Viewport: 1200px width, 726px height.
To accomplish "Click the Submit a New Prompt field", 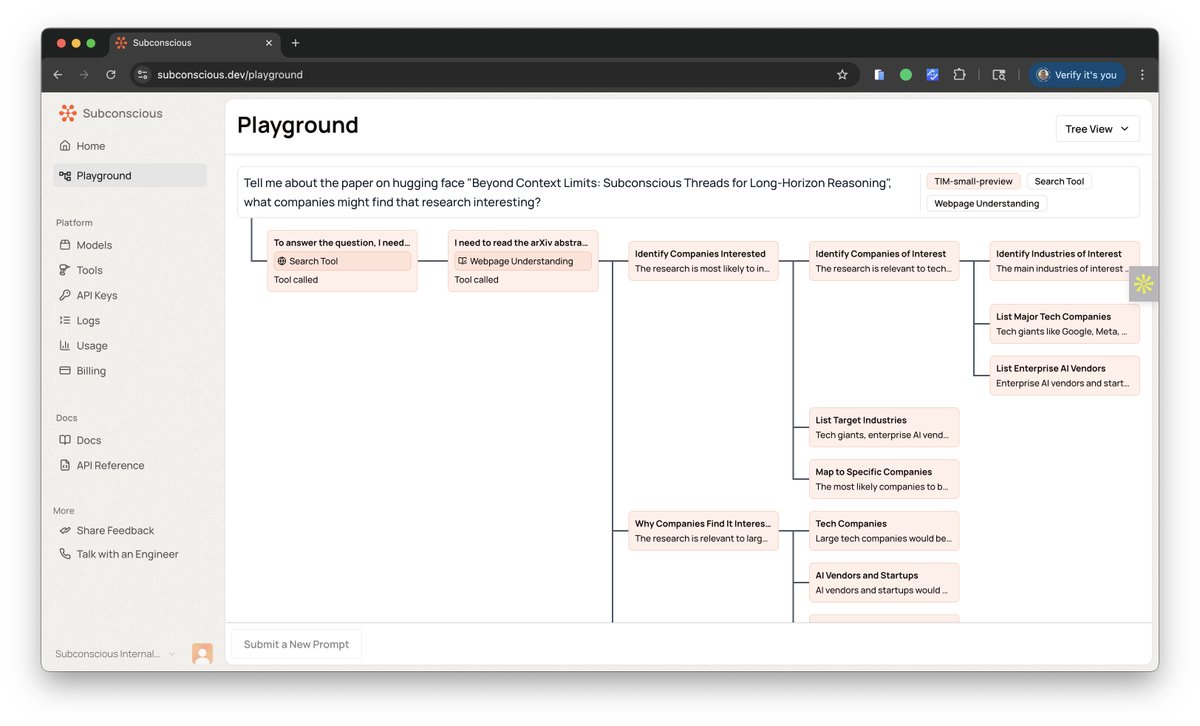I will [296, 644].
